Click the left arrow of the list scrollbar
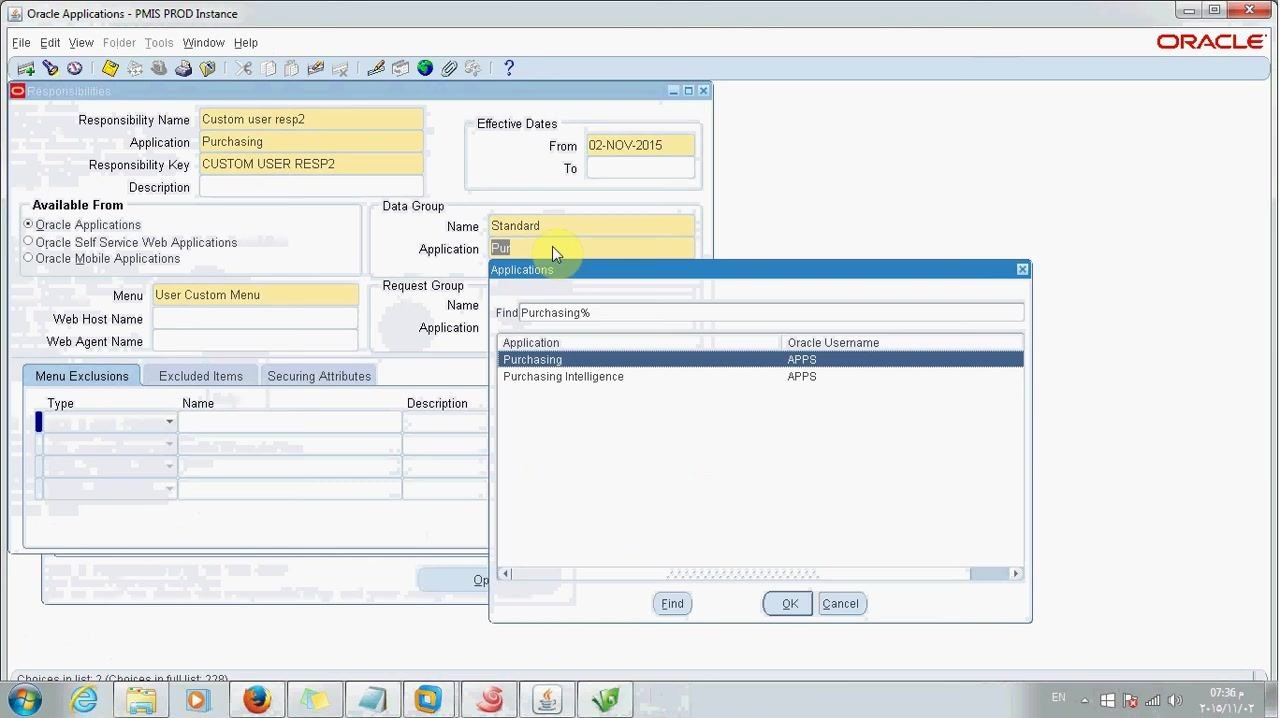The height and width of the screenshot is (718, 1280). 506,574
